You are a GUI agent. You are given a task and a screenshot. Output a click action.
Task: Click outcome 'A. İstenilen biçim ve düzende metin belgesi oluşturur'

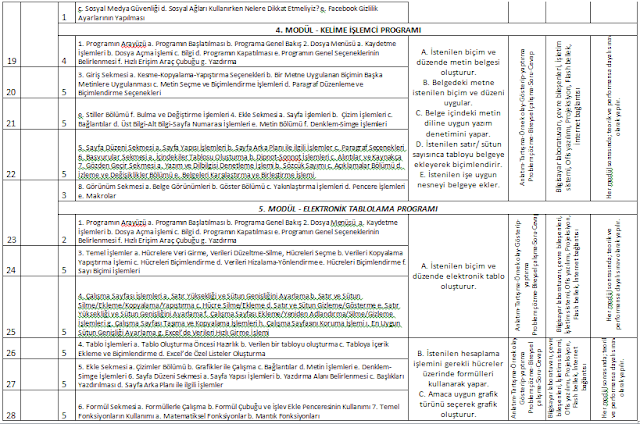coord(458,62)
